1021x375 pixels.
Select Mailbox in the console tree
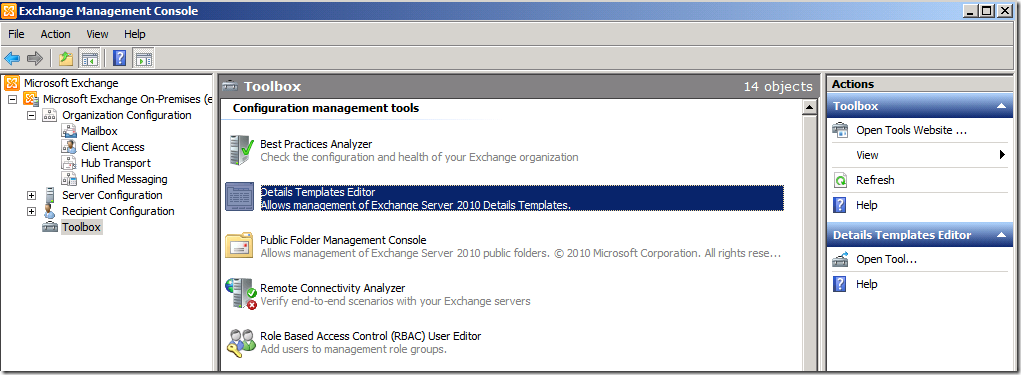[x=99, y=131]
